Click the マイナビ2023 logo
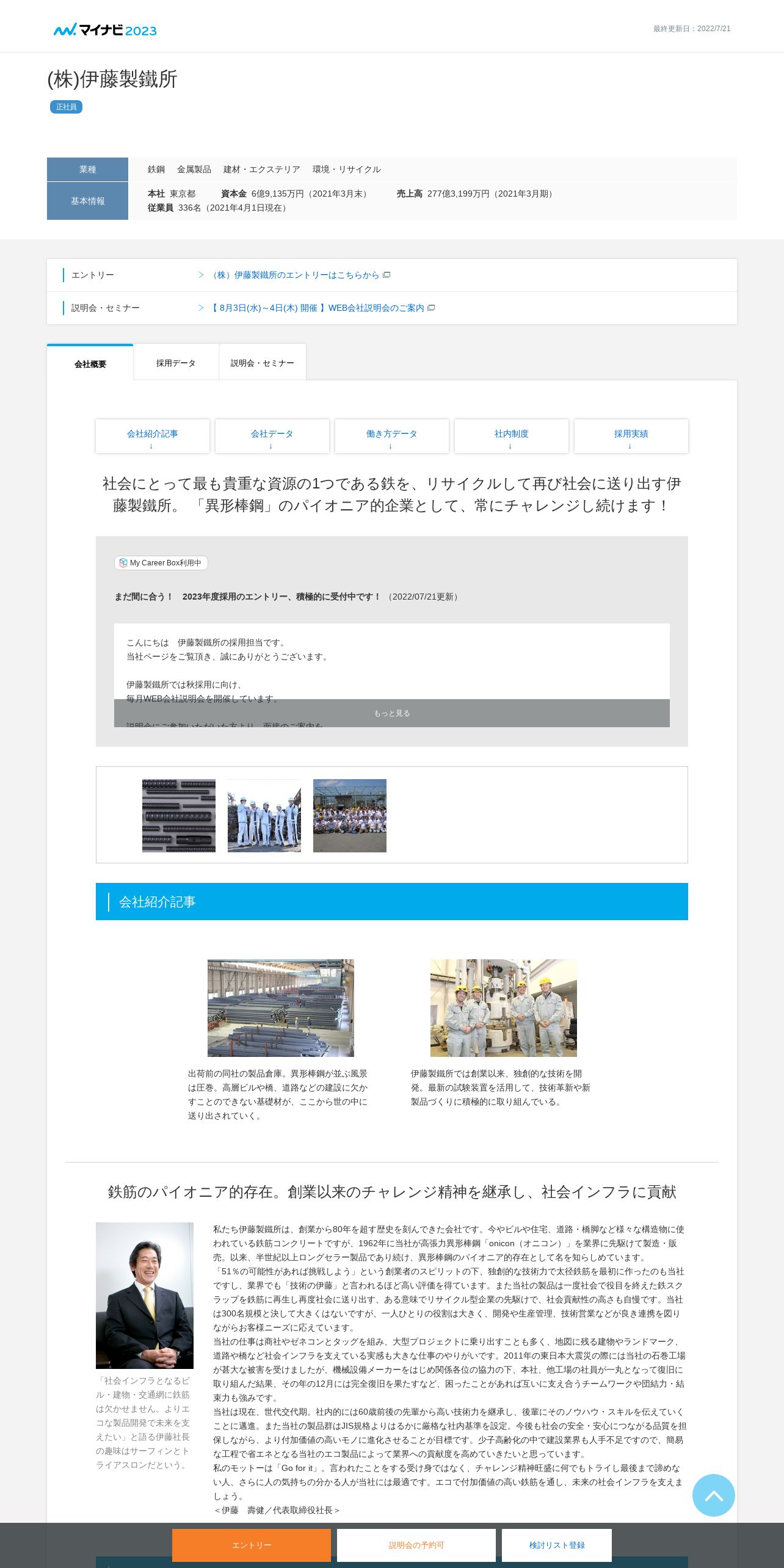 point(105,30)
